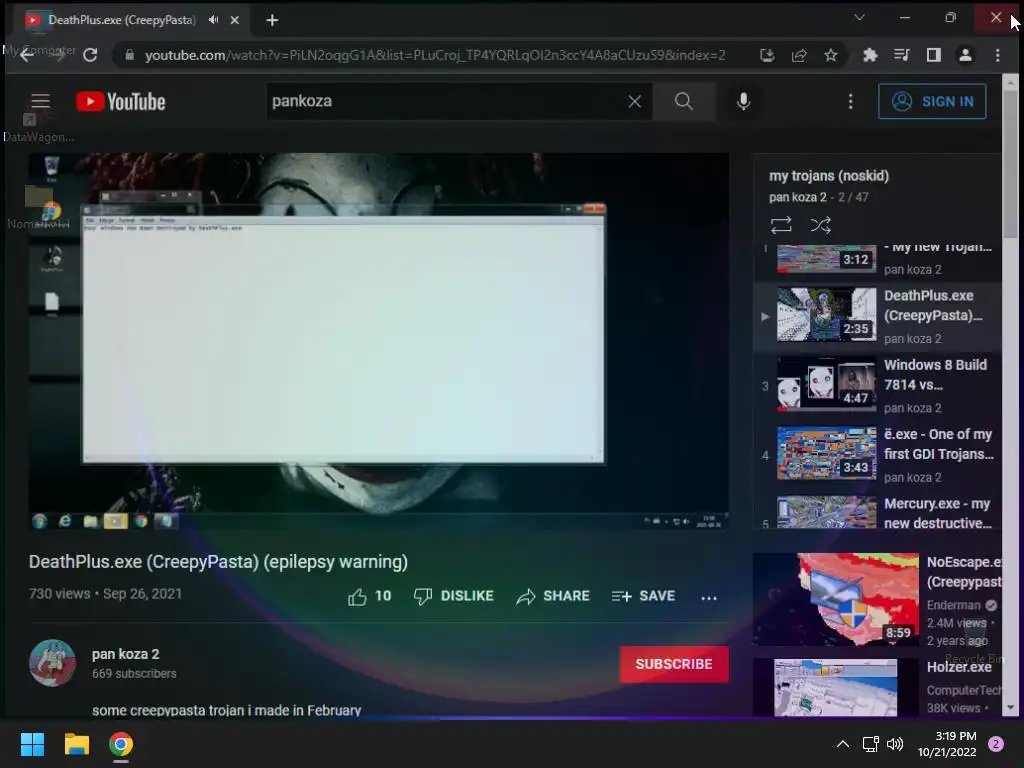Viewport: 1024px width, 768px height.
Task: Close the DeathPlus.exe tab
Action: [x=234, y=20]
